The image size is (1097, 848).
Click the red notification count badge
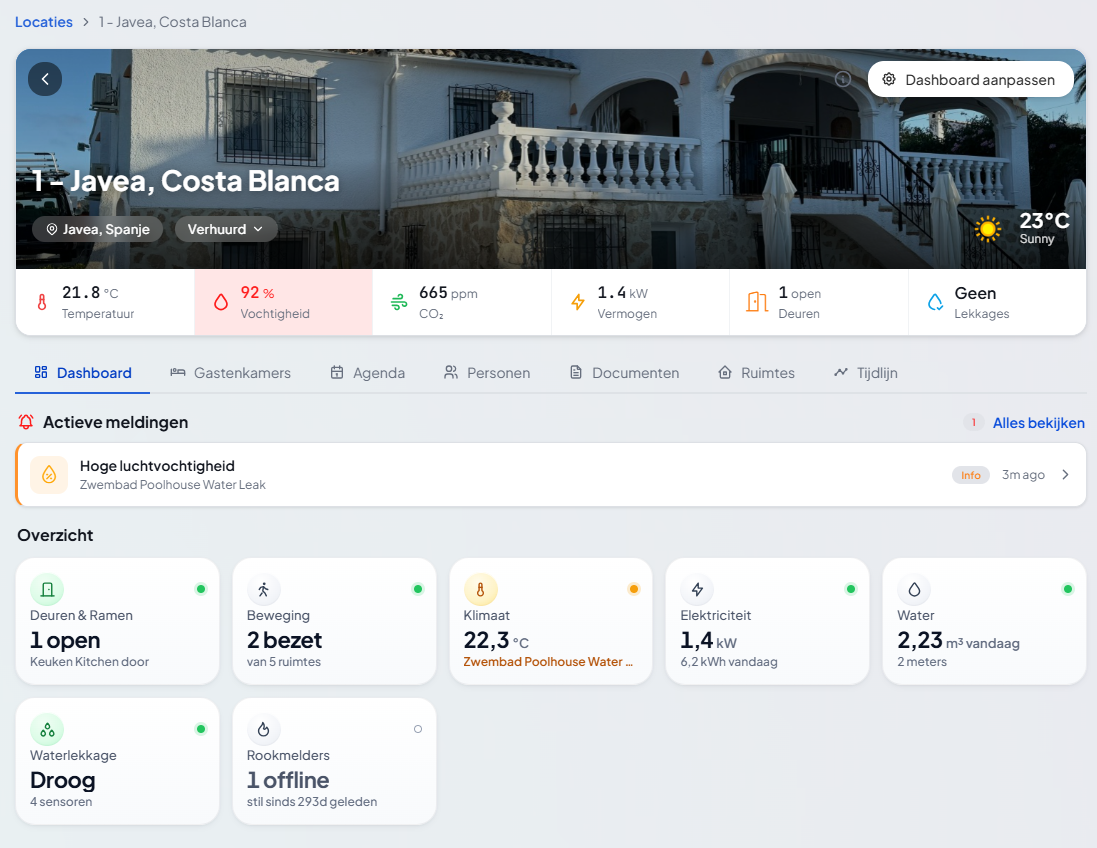[973, 423]
